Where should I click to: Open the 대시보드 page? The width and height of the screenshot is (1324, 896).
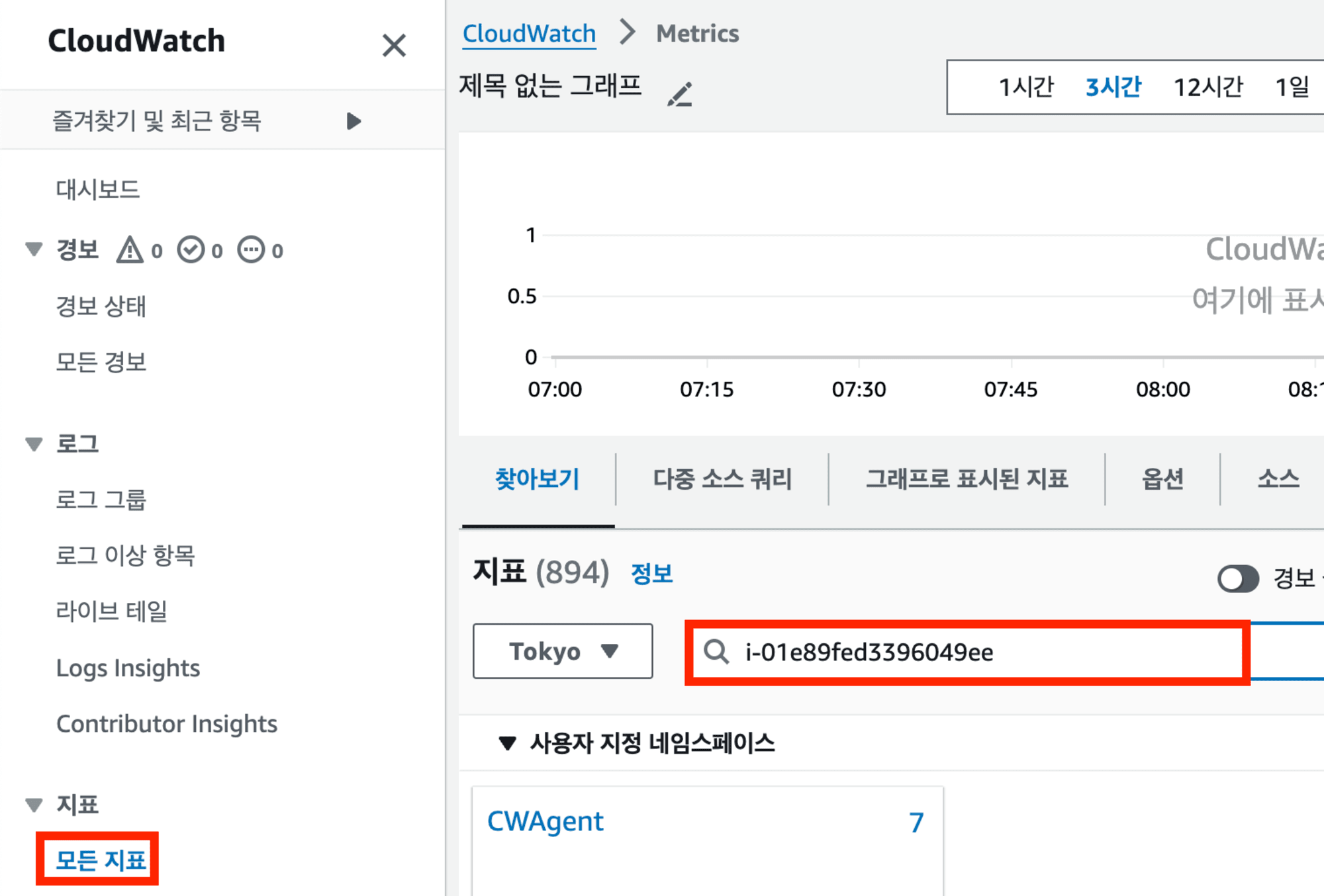(x=98, y=190)
